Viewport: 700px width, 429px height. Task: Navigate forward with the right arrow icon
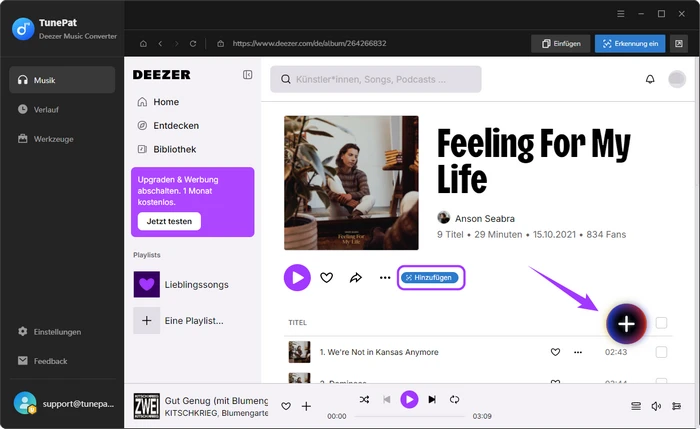[177, 44]
